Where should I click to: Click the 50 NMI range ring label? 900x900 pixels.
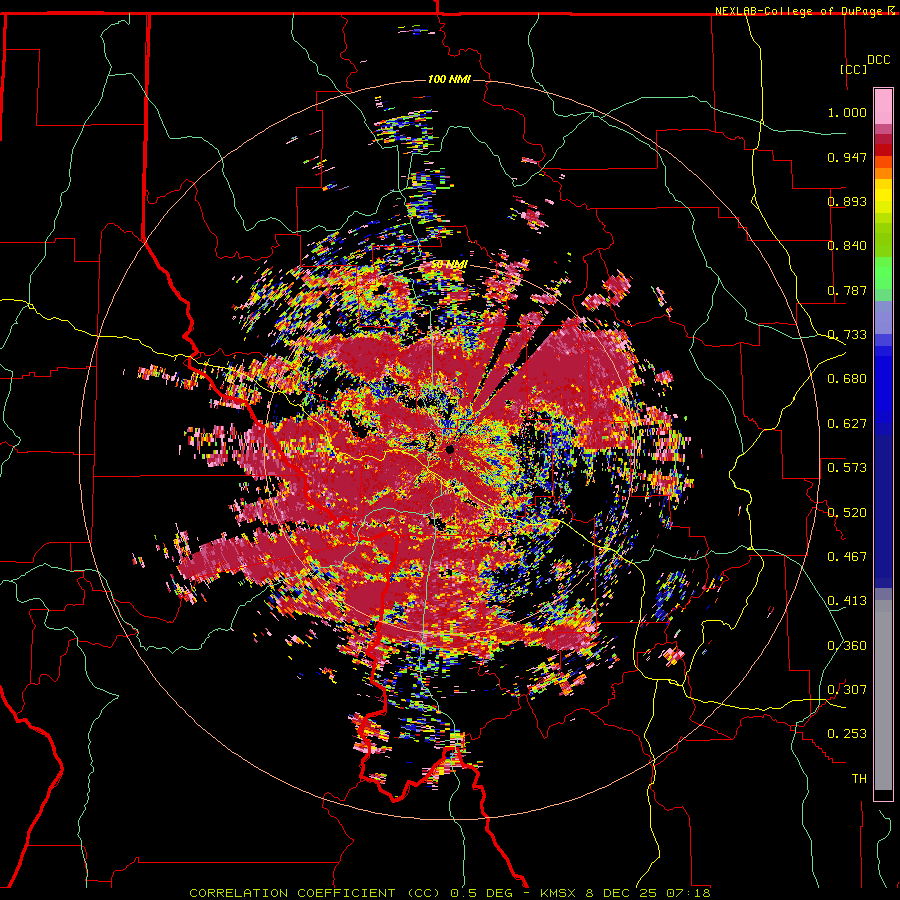click(449, 265)
